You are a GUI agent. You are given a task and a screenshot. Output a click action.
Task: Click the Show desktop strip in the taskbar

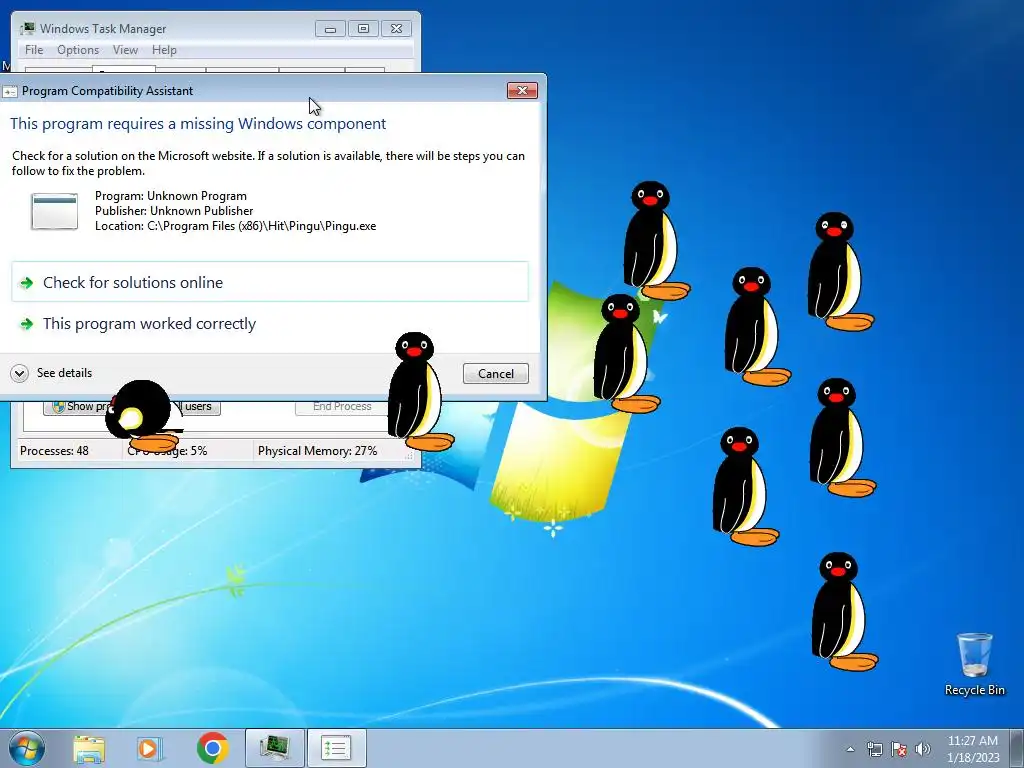pyautogui.click(x=1017, y=749)
